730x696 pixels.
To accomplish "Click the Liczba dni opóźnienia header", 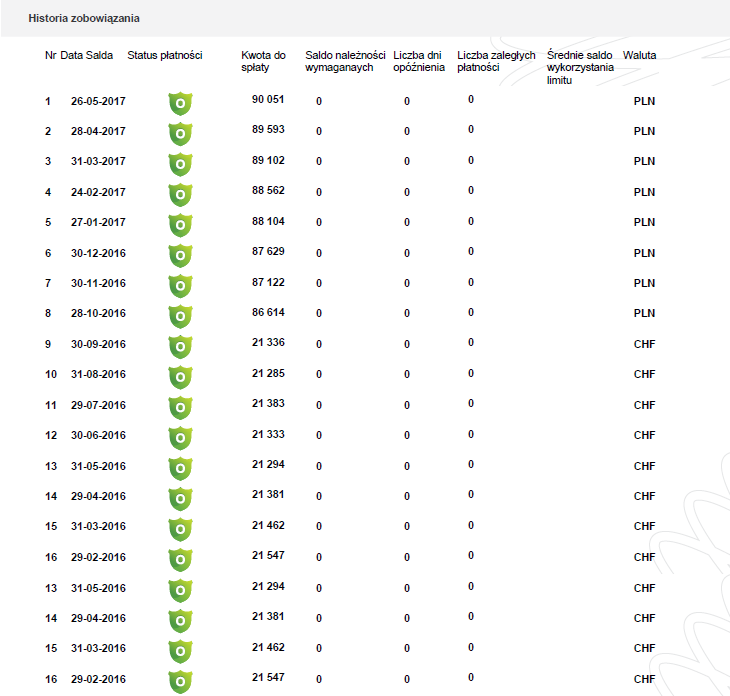I will point(419,61).
